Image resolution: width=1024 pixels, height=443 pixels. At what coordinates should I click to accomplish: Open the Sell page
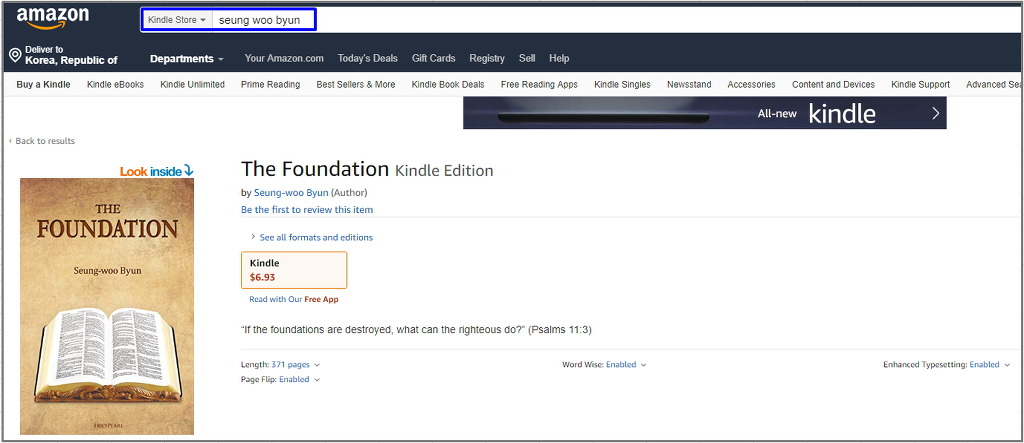tap(527, 58)
